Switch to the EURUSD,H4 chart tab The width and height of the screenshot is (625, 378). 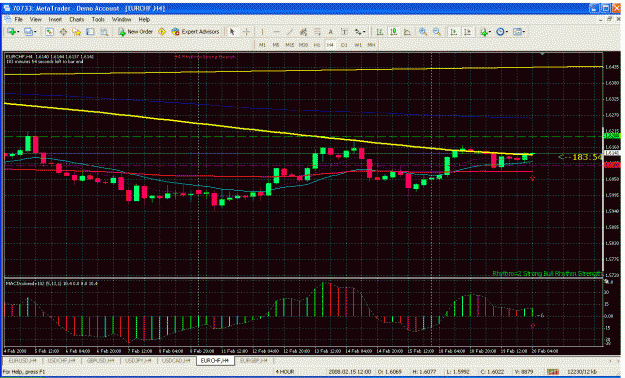tap(23, 360)
